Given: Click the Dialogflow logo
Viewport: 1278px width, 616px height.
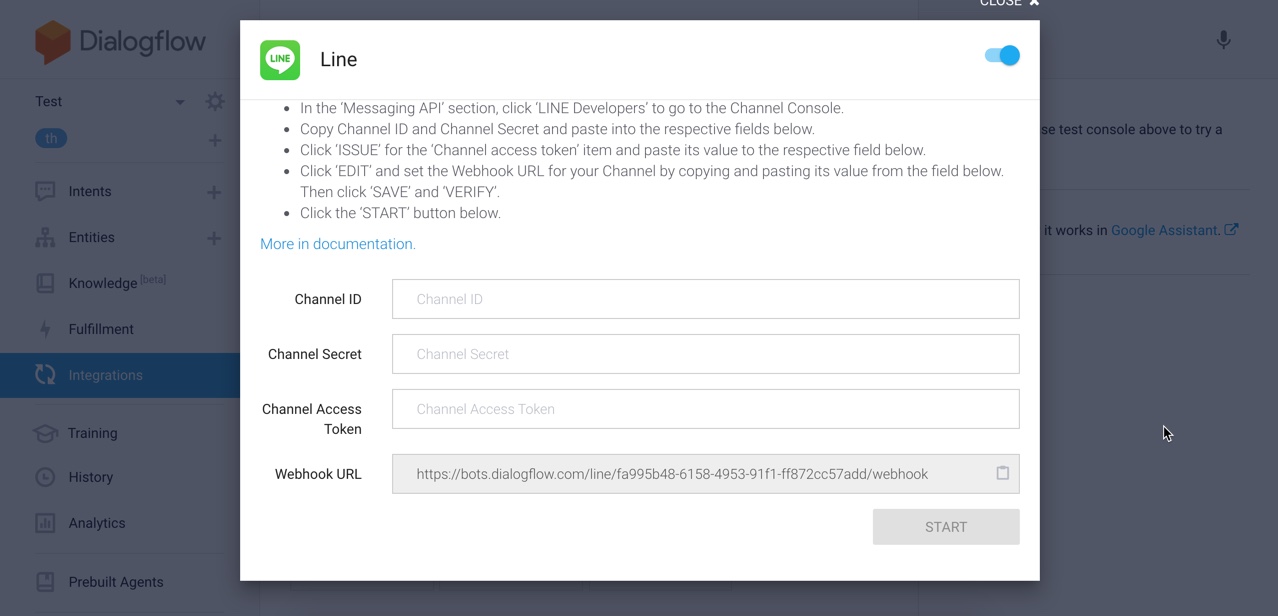Looking at the screenshot, I should (120, 42).
